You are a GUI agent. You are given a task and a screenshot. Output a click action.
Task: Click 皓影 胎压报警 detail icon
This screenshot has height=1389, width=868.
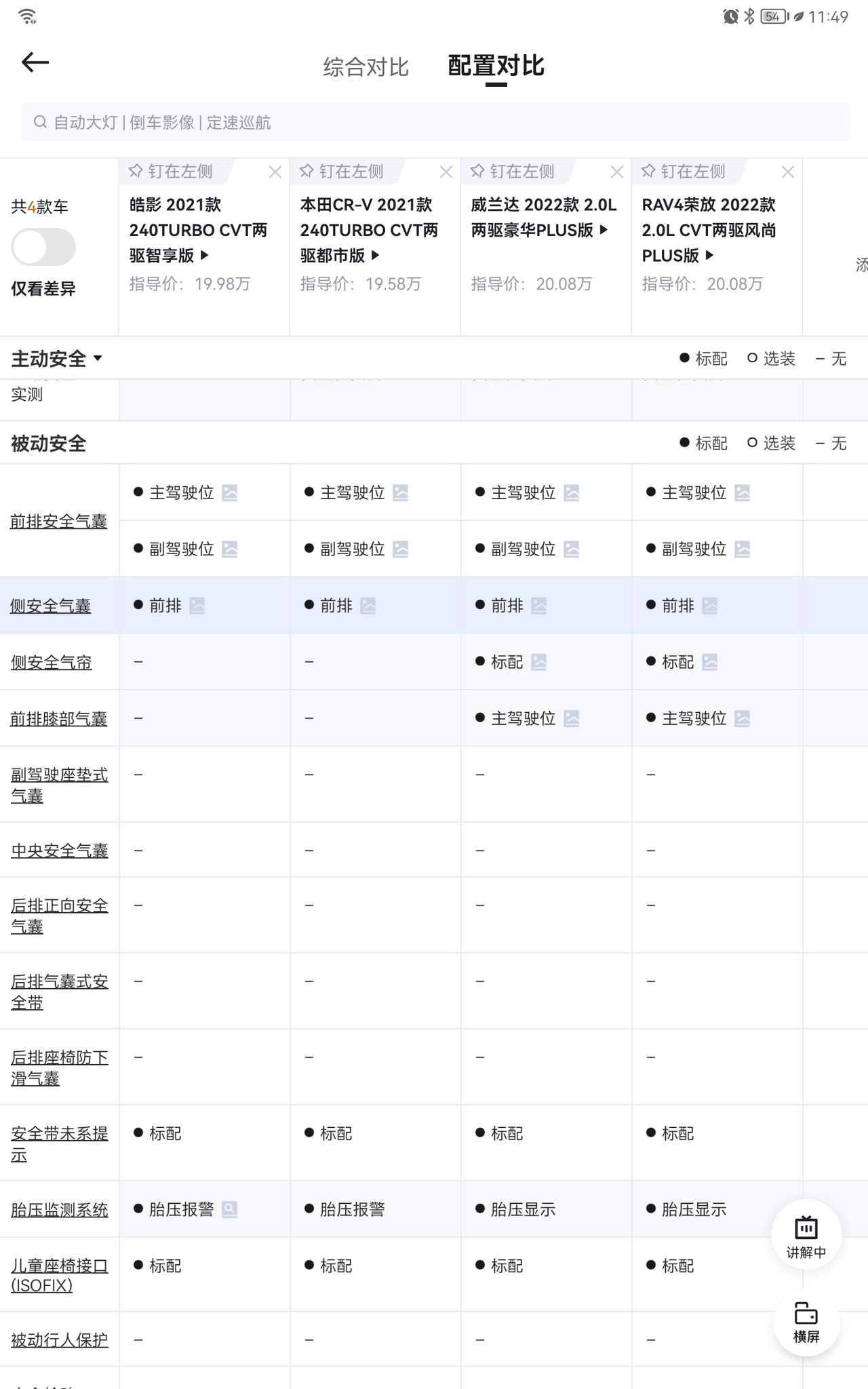[x=230, y=1209]
